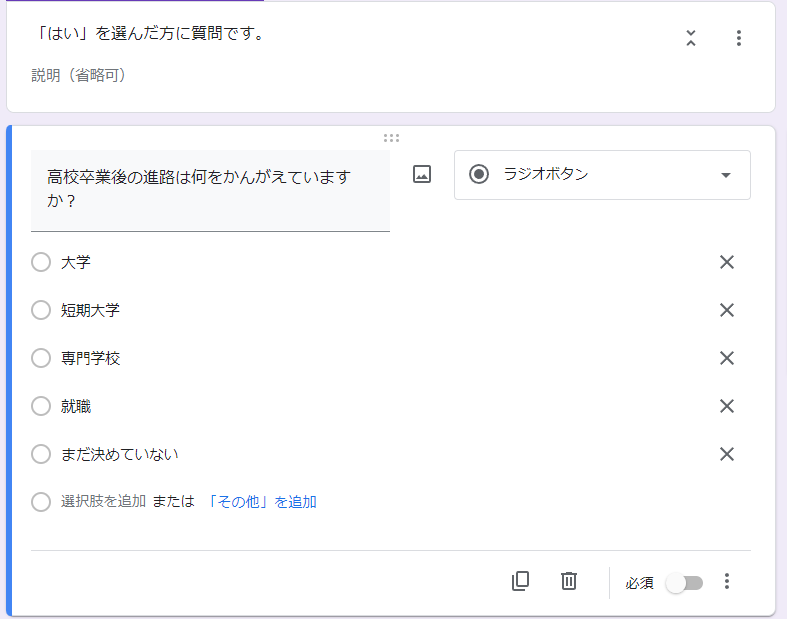Add image to question via picture icon

(x=422, y=174)
